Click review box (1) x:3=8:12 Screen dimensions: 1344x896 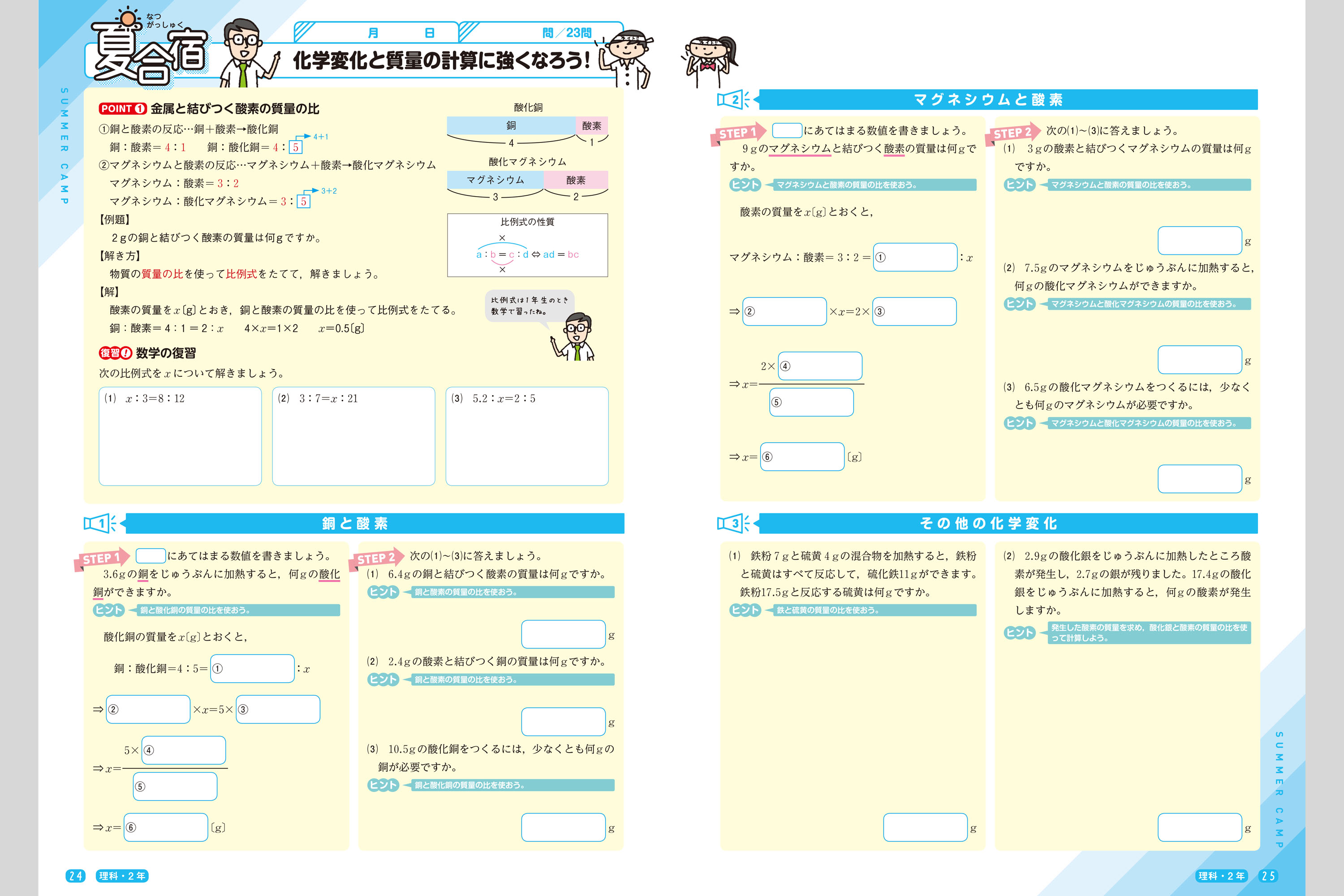coord(180,436)
